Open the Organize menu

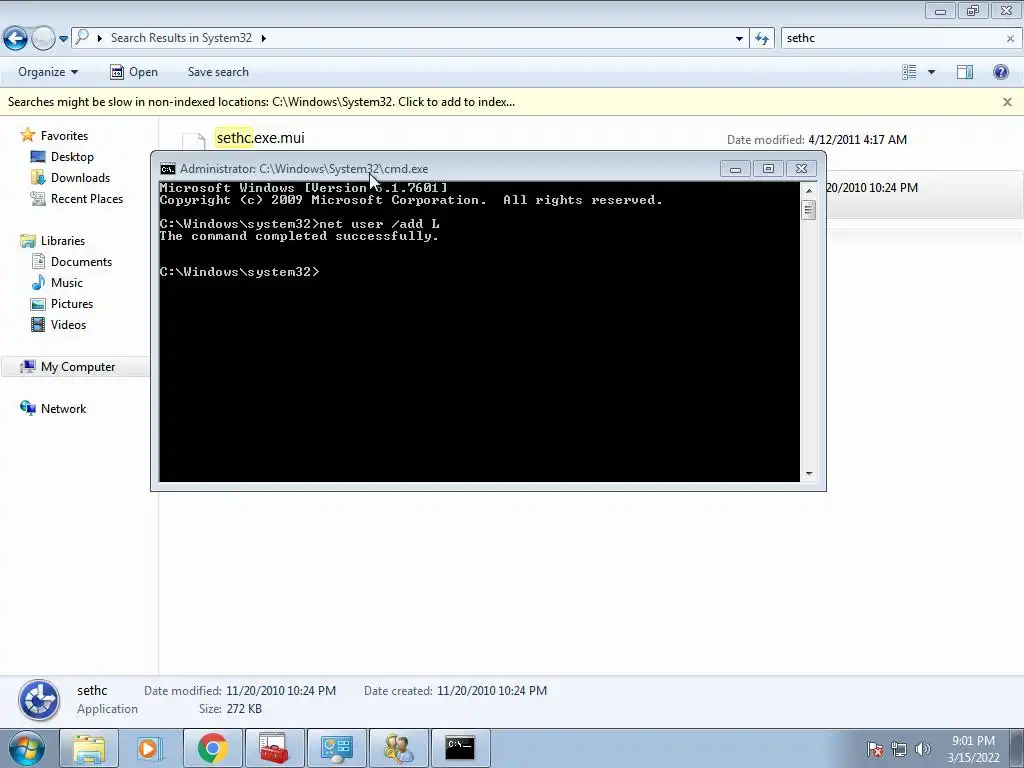[x=48, y=72]
